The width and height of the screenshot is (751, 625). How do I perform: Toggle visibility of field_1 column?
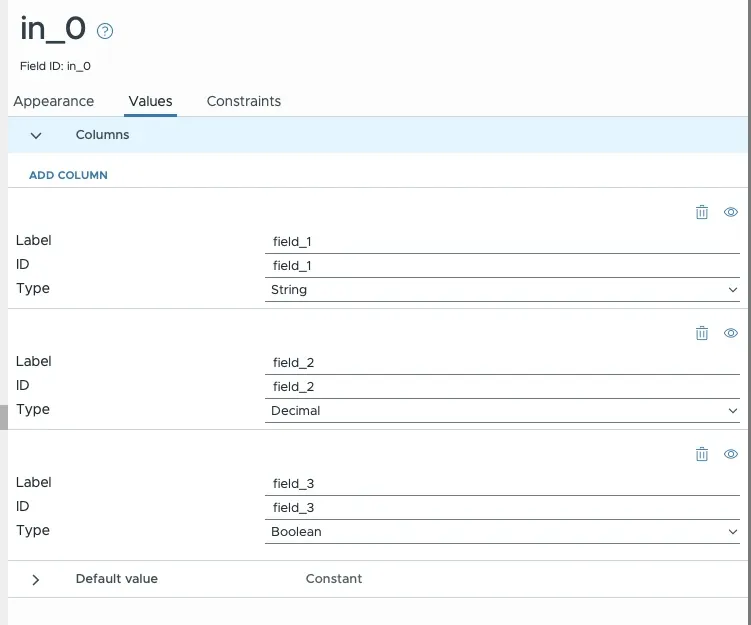pyautogui.click(x=731, y=212)
